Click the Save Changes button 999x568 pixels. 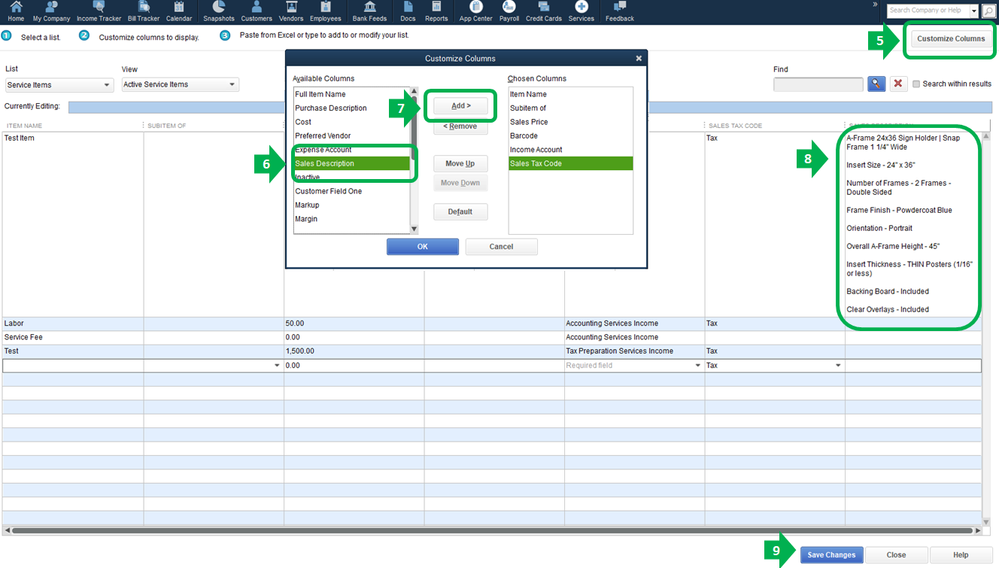click(831, 555)
